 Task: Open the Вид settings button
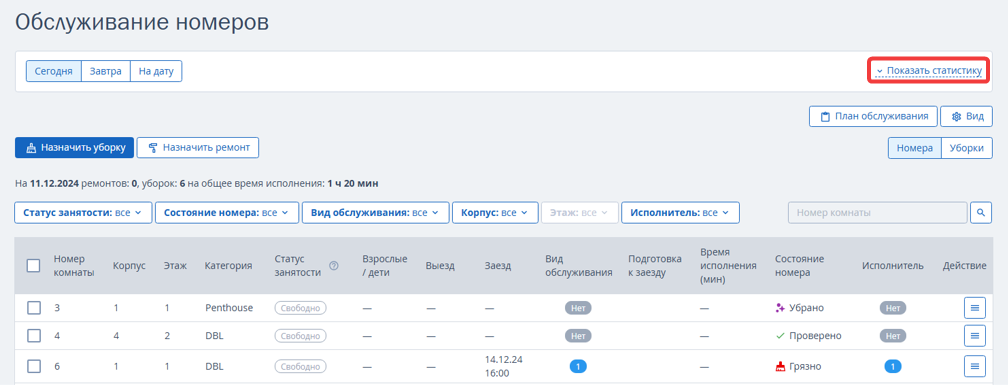(966, 116)
